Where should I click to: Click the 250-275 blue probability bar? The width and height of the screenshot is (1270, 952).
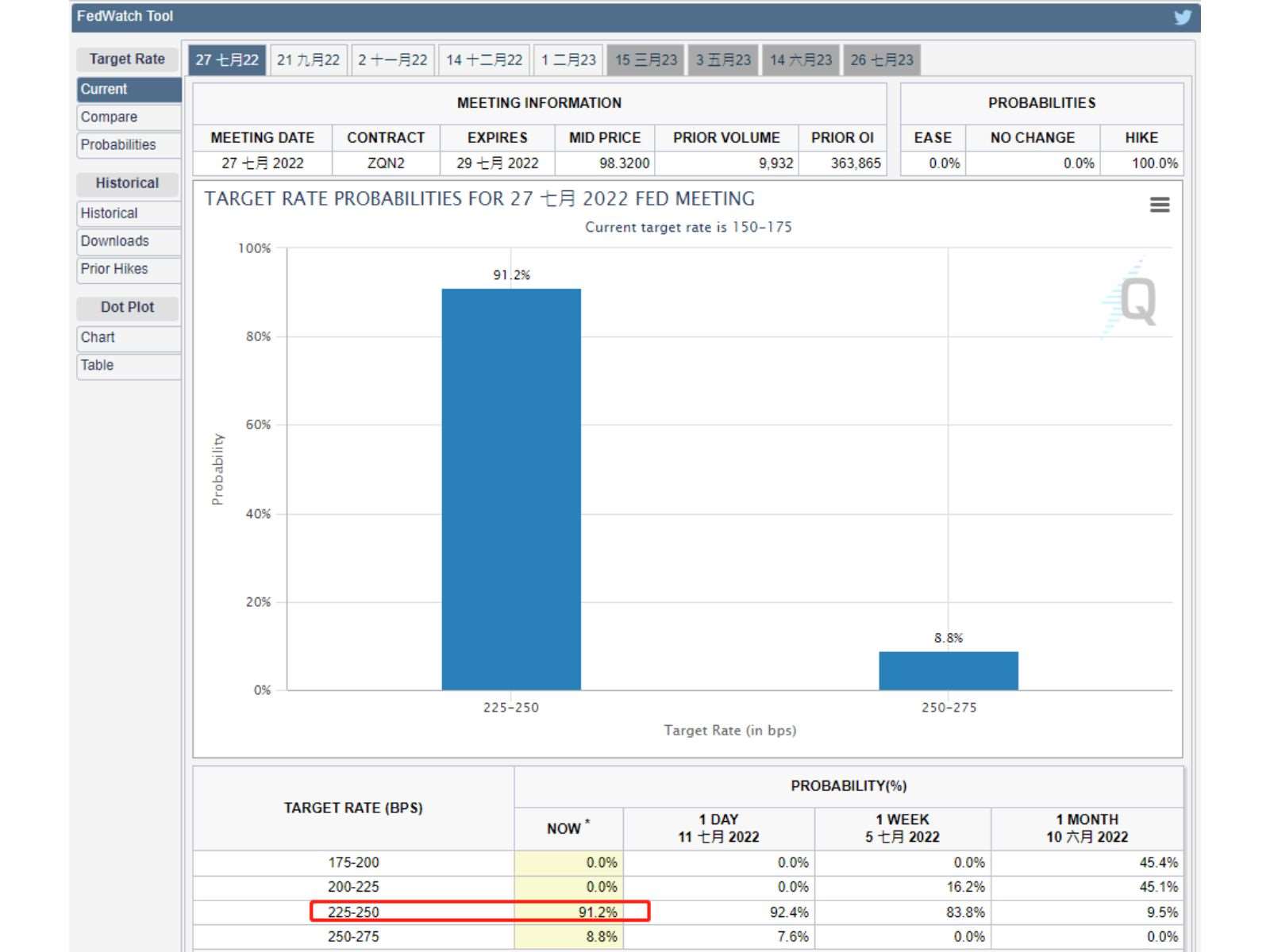point(949,671)
